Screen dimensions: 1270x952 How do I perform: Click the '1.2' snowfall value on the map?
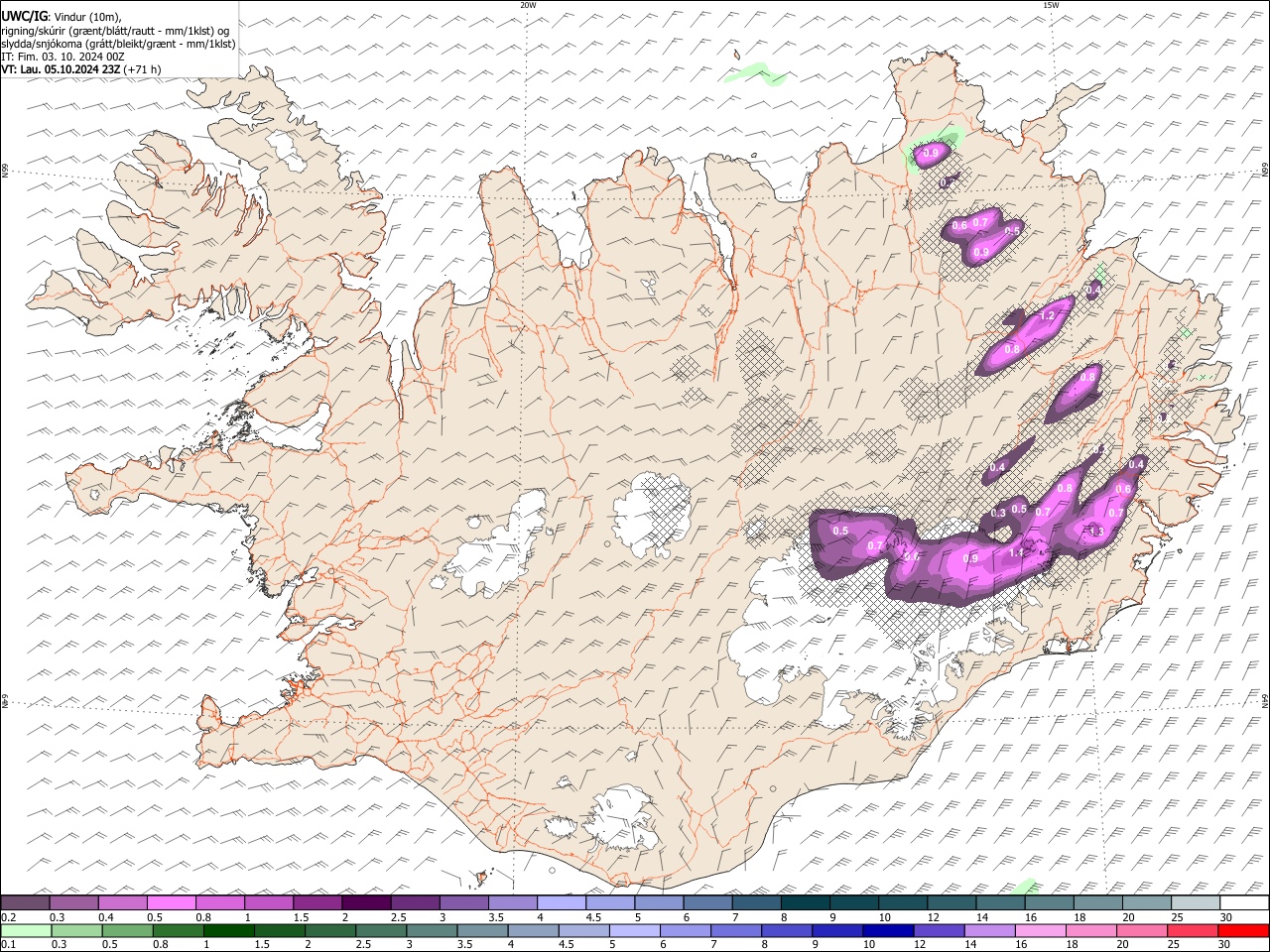pos(1045,316)
